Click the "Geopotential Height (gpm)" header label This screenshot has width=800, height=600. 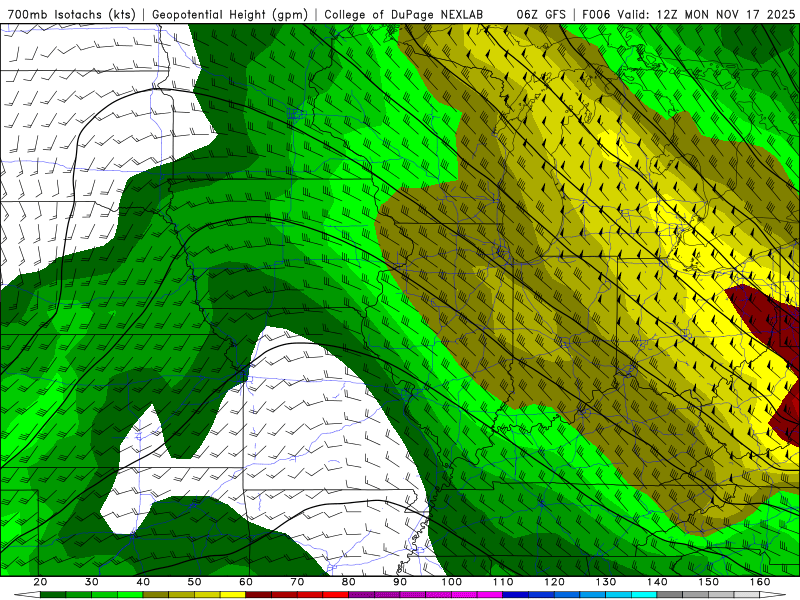pos(230,15)
